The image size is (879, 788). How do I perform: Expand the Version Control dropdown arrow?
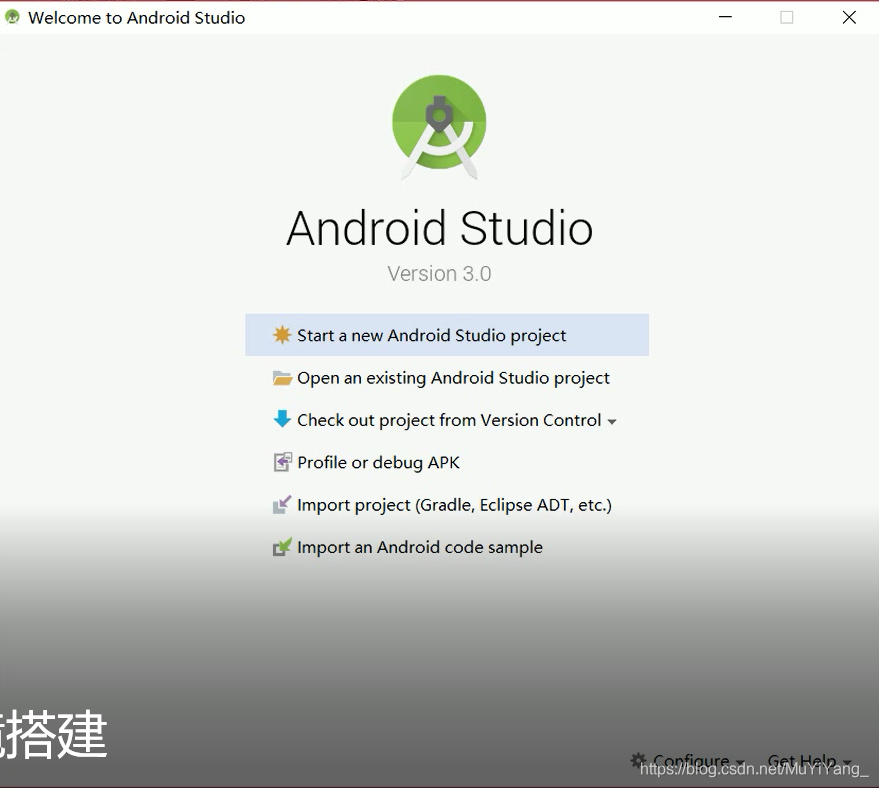[612, 421]
